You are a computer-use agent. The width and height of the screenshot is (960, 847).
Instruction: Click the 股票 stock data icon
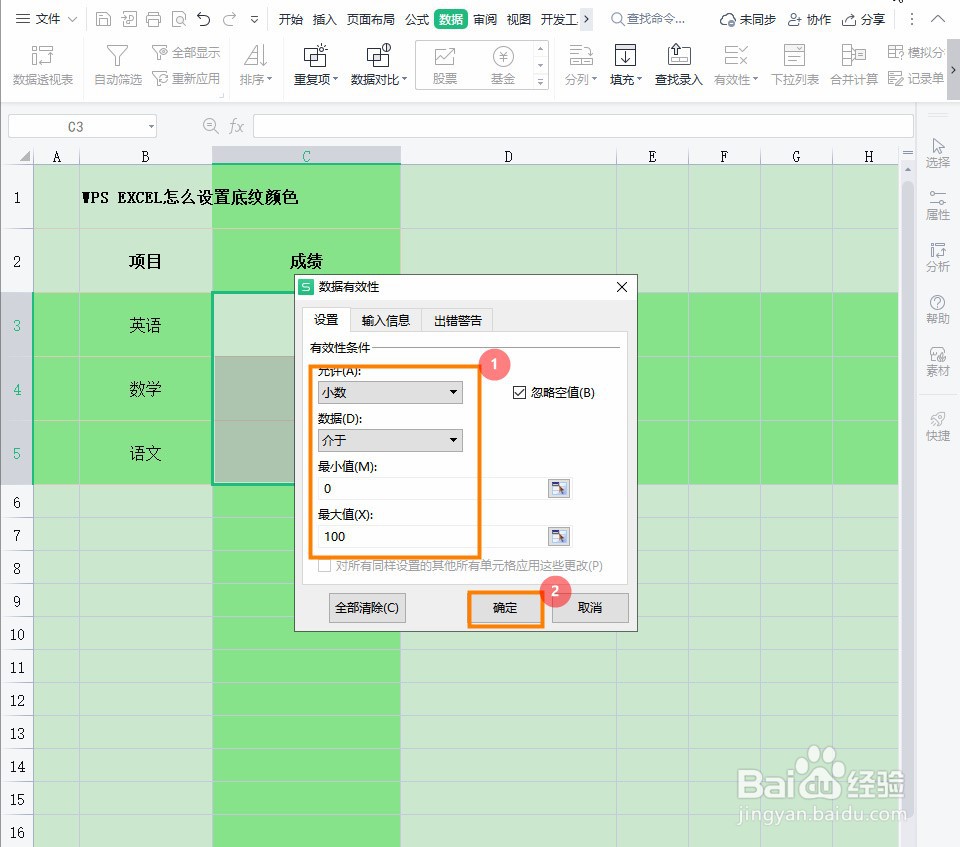(444, 65)
